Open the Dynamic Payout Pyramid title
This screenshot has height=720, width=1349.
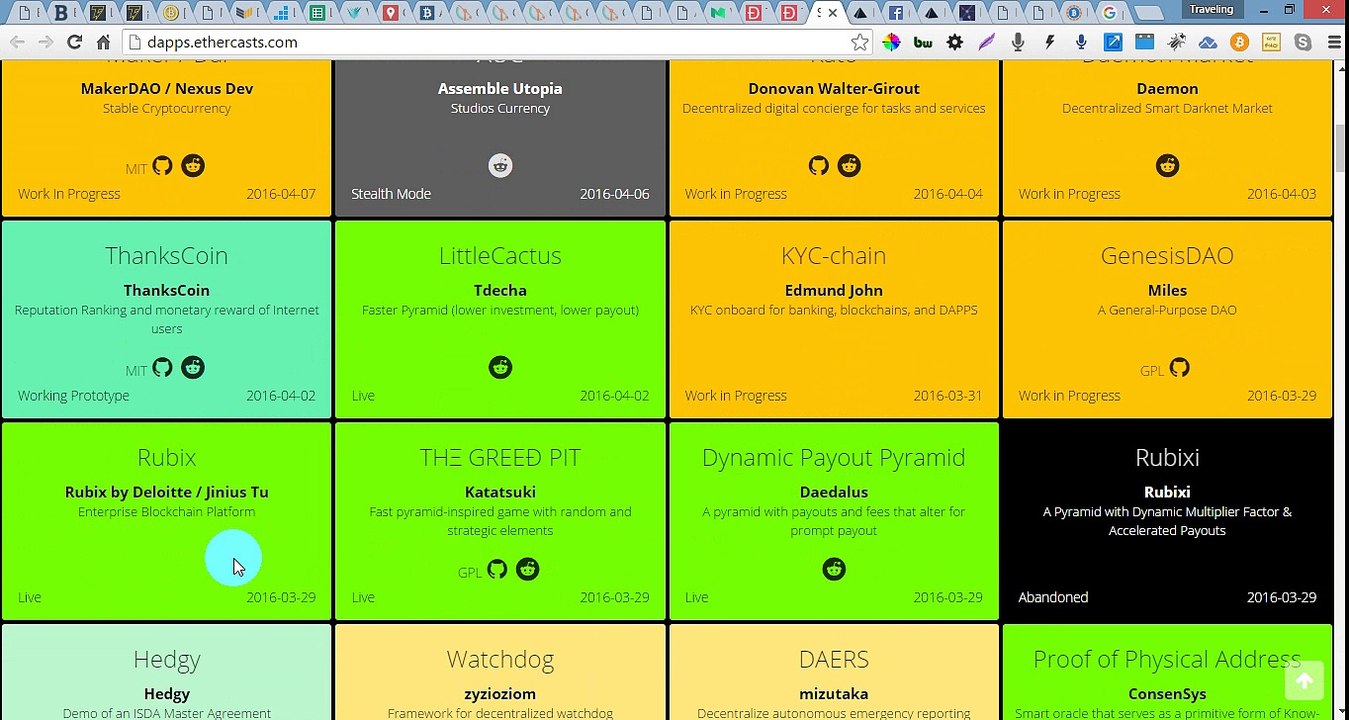pyautogui.click(x=834, y=458)
